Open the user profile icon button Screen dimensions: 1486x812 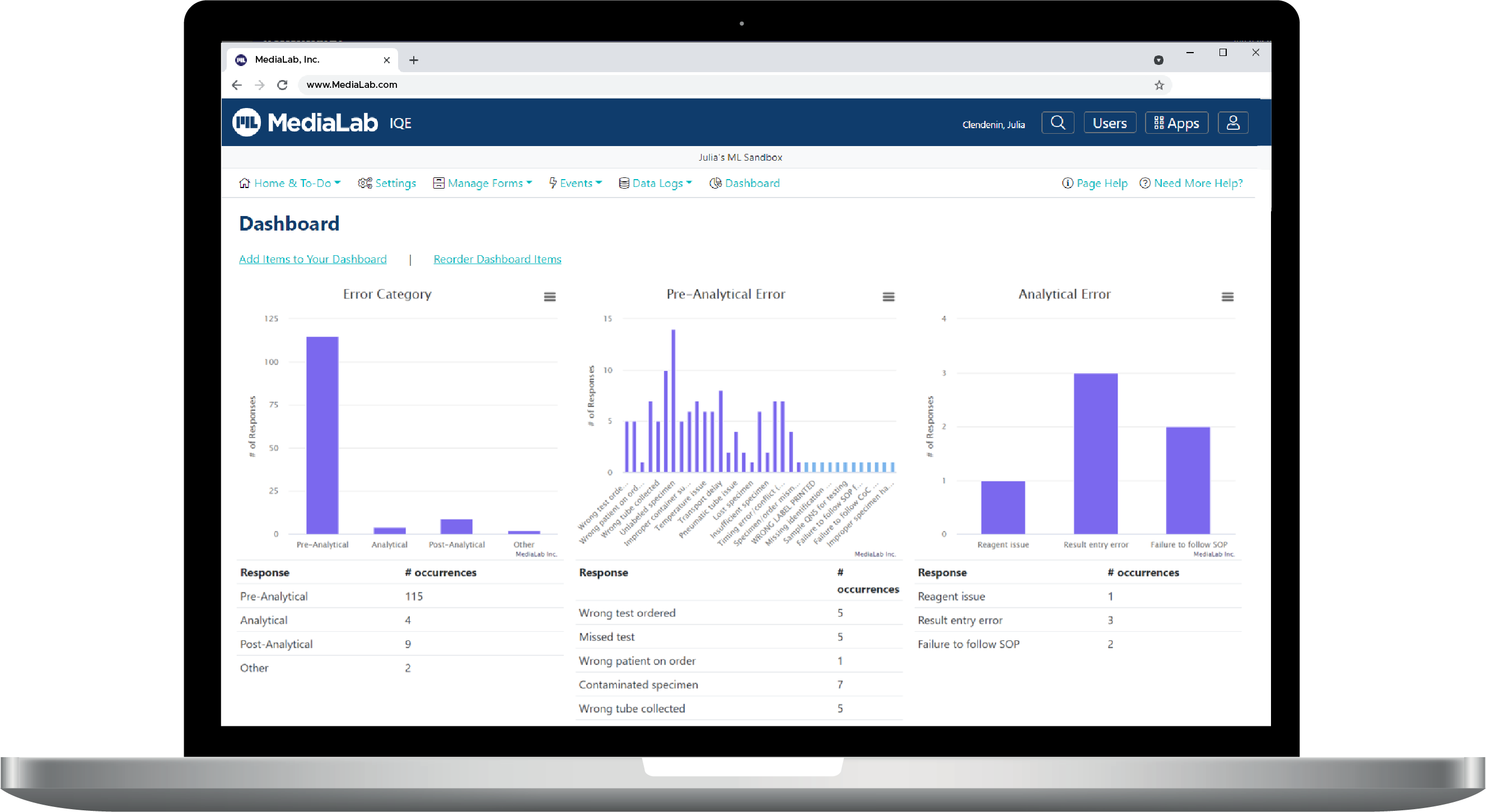tap(1233, 123)
